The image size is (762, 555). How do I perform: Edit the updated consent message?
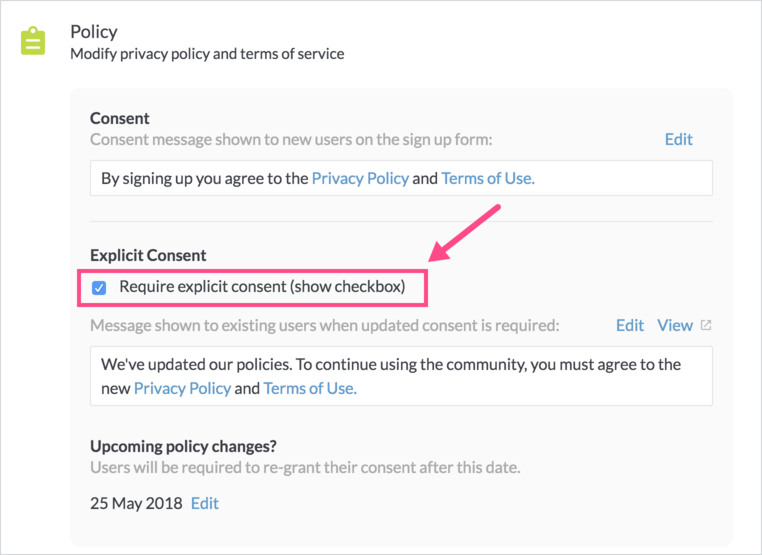[x=630, y=325]
